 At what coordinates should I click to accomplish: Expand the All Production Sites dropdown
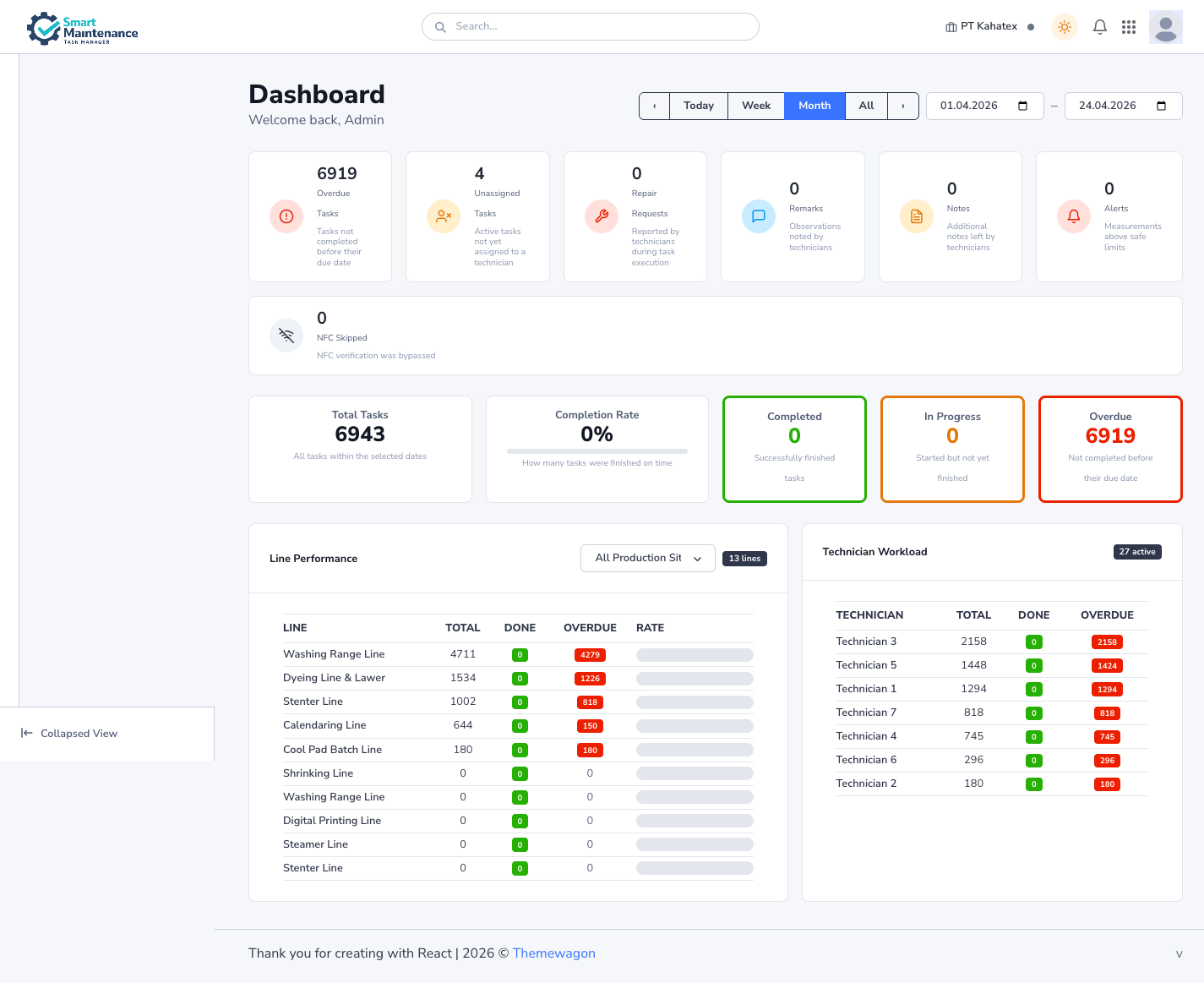click(647, 559)
